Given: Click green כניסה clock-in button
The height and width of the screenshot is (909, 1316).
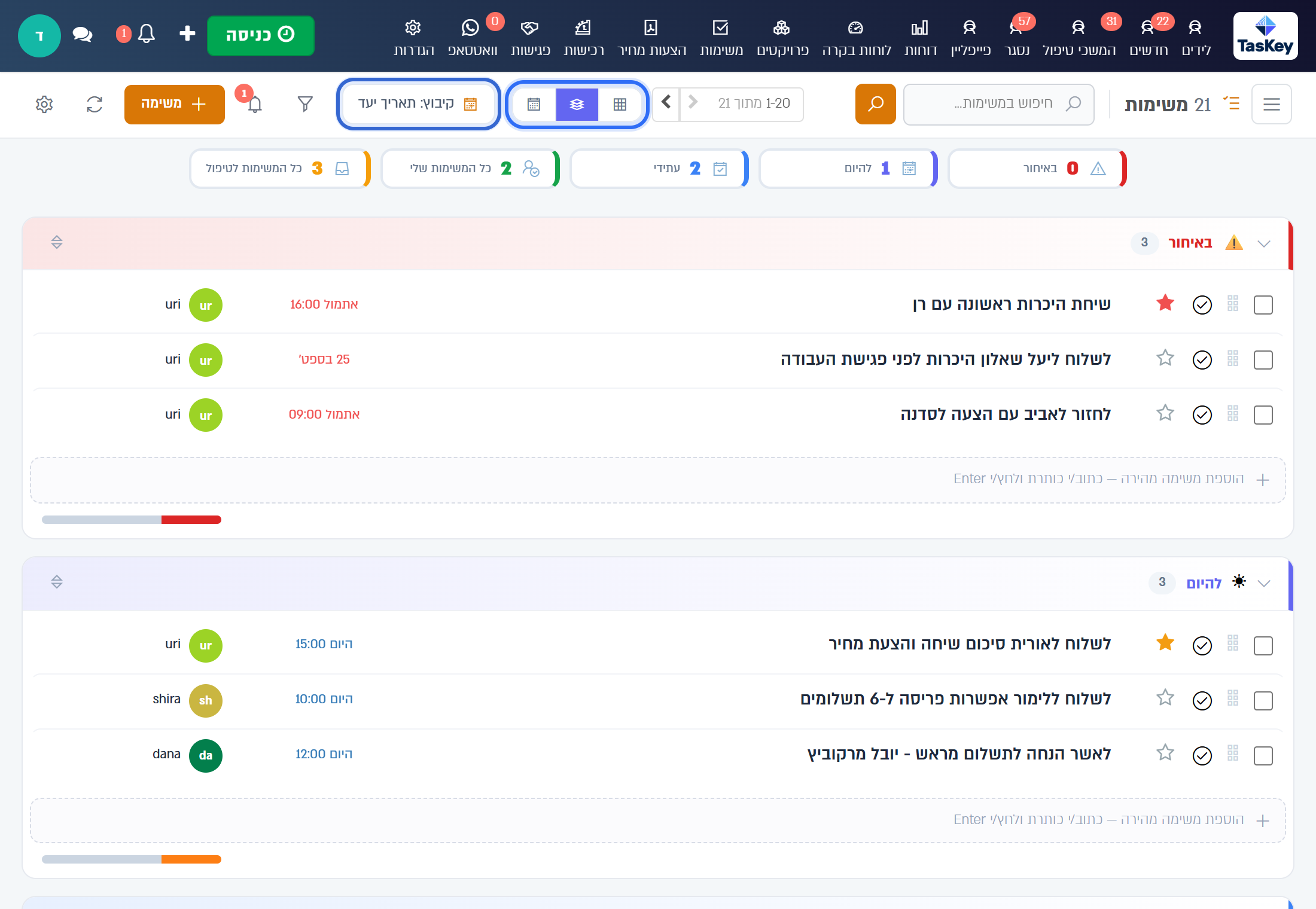Looking at the screenshot, I should coord(261,35).
